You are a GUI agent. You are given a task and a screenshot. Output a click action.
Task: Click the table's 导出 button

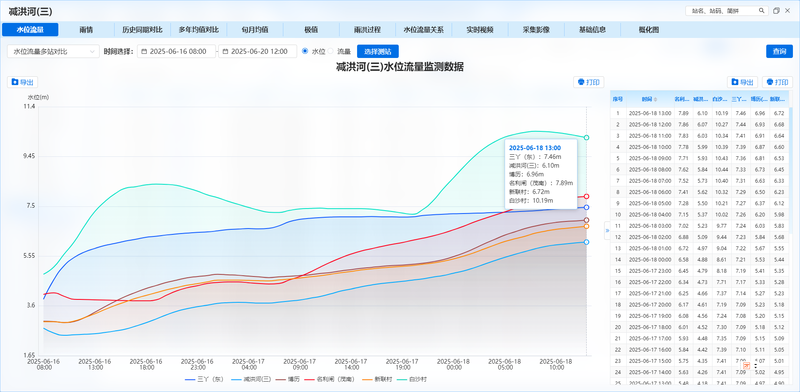tap(742, 82)
